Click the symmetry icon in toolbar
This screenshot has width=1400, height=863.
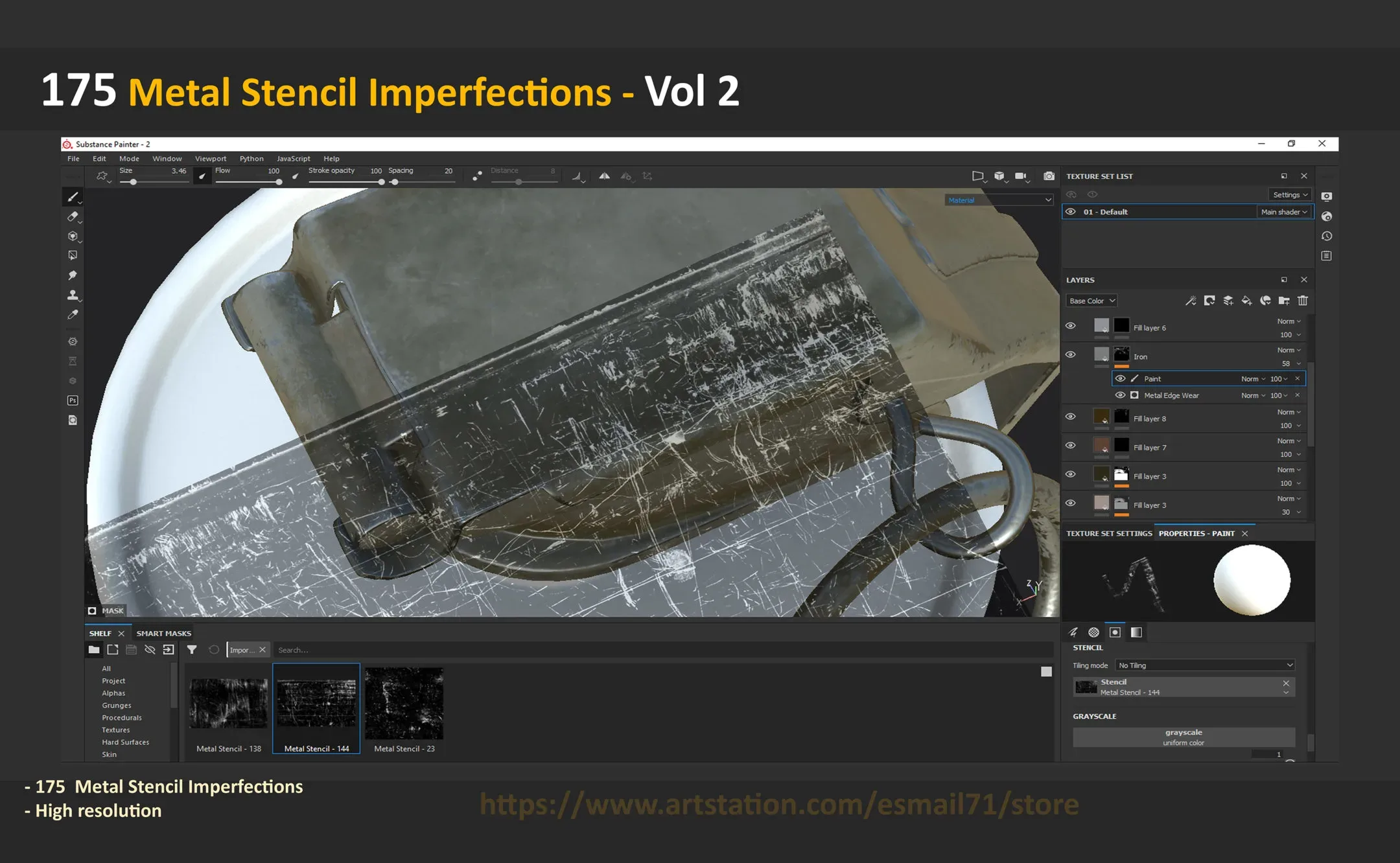click(604, 176)
